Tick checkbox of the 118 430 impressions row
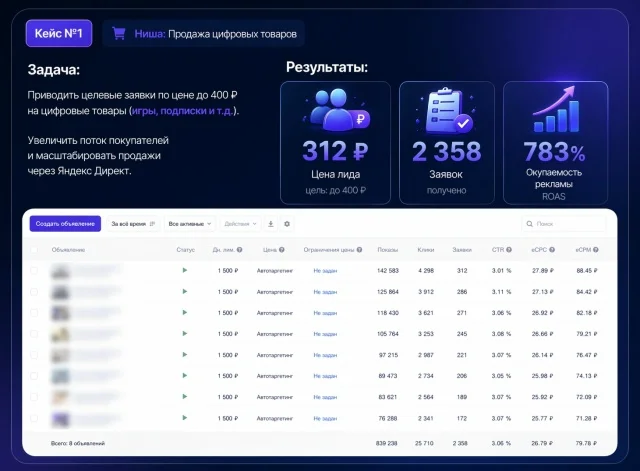The image size is (640, 471). pyautogui.click(x=34, y=313)
